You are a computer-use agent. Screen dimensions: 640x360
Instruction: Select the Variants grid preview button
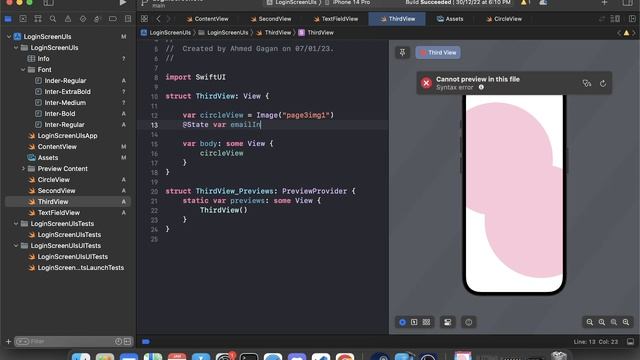427,322
